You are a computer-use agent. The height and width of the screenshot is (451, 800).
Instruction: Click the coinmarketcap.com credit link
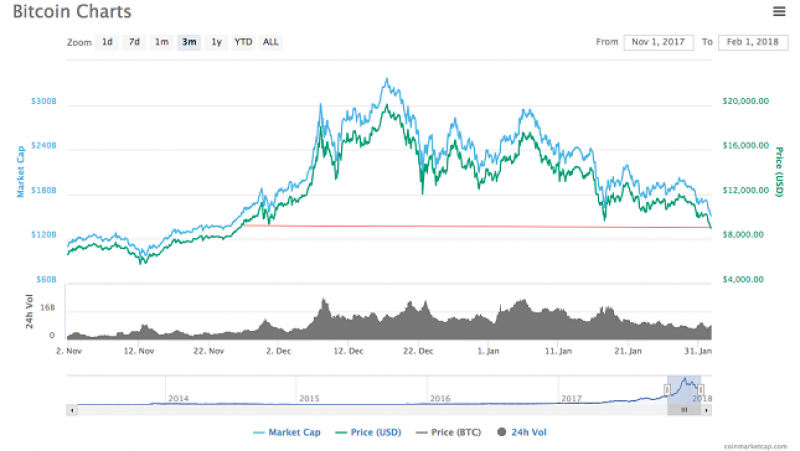pyautogui.click(x=755, y=446)
